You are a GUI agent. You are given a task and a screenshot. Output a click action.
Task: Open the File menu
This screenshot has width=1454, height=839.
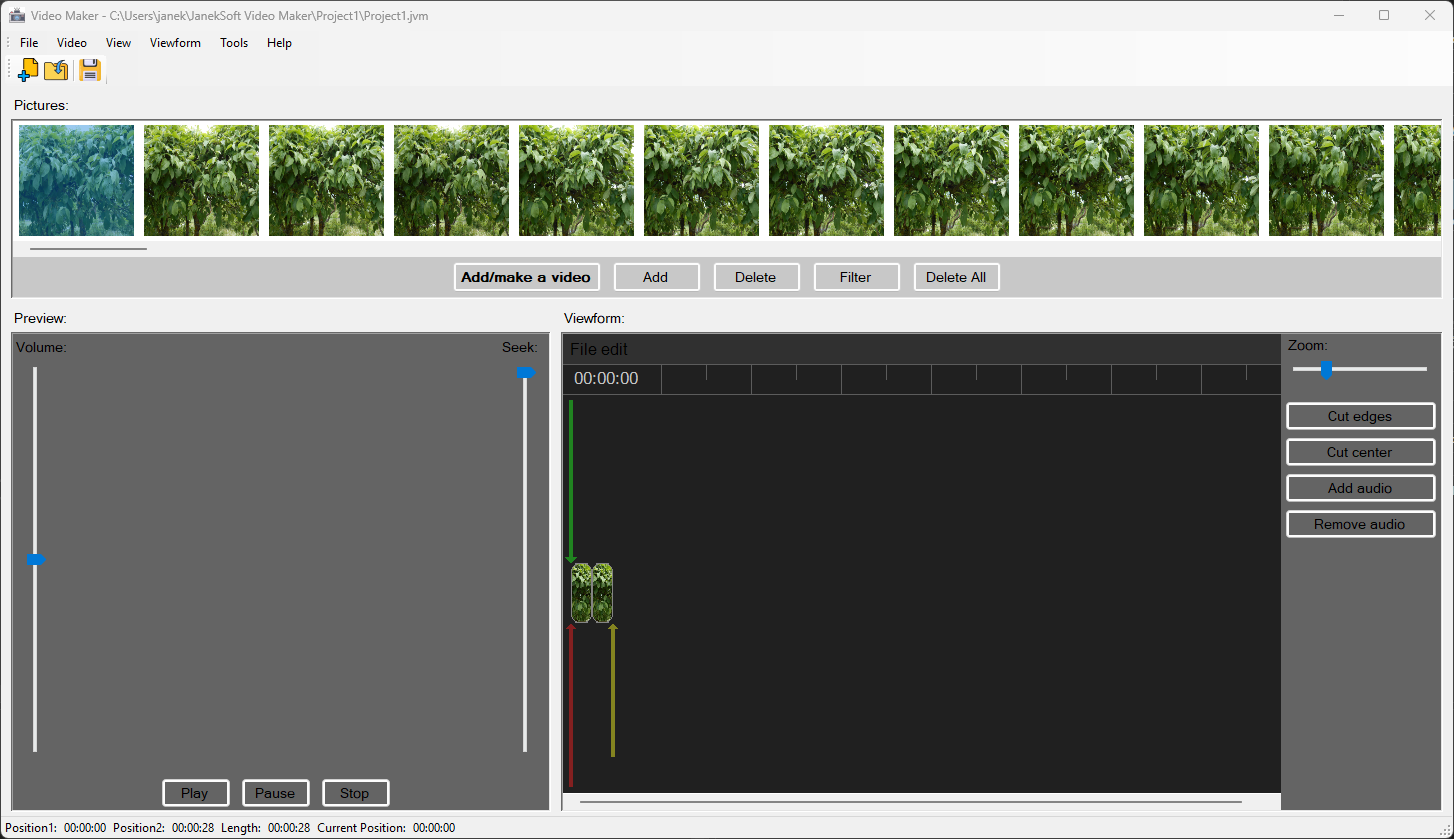[x=29, y=43]
